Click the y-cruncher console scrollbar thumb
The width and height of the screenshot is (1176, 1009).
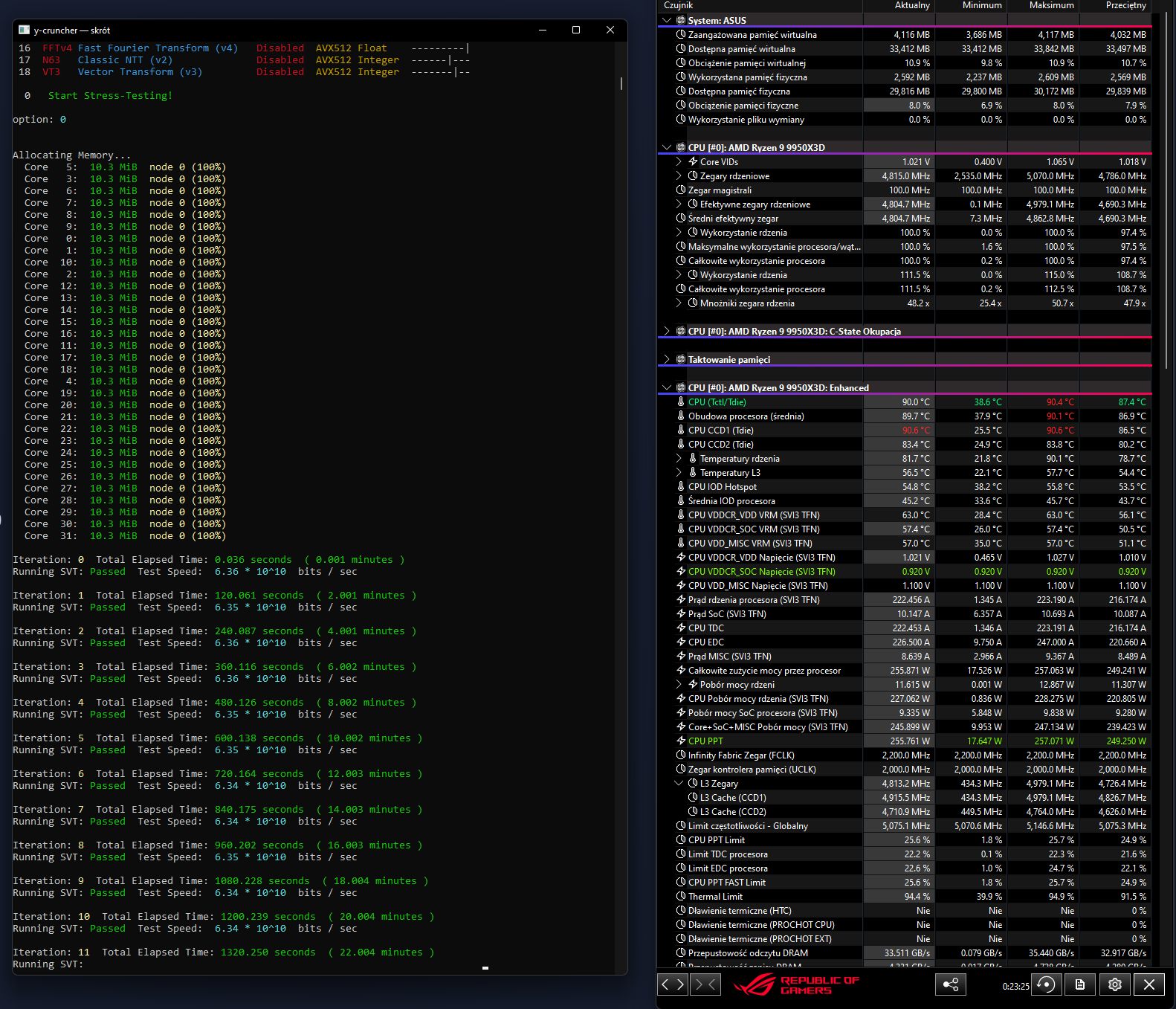pyautogui.click(x=621, y=83)
